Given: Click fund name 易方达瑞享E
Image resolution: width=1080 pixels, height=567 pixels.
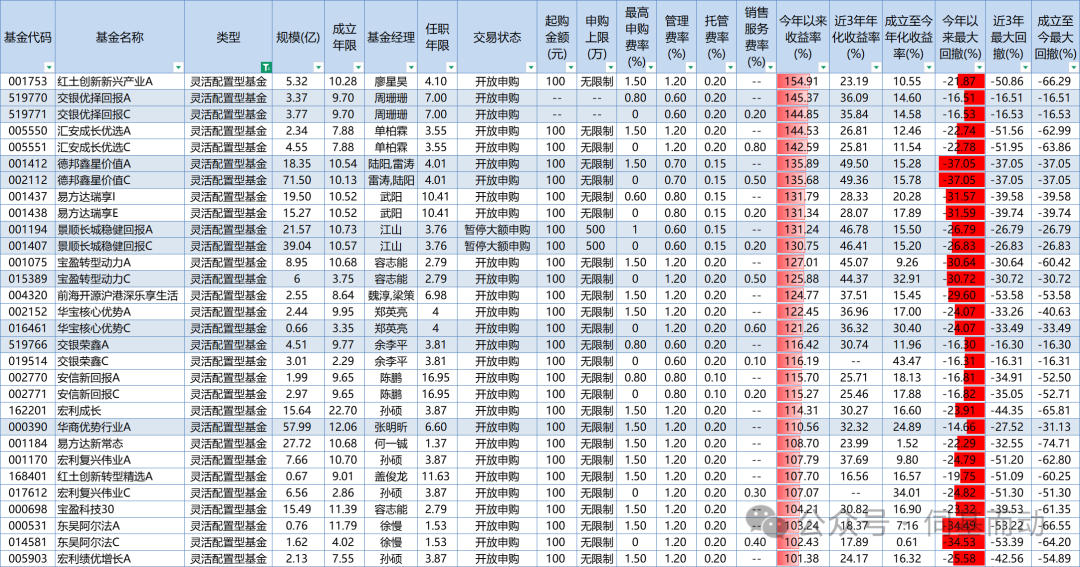Looking at the screenshot, I should pos(88,214).
